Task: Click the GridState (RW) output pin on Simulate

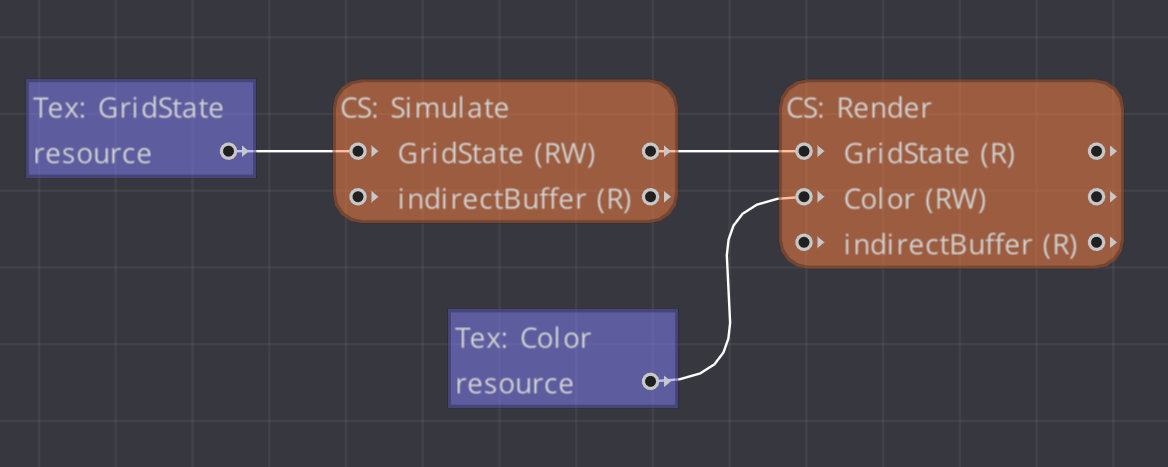Action: 651,152
